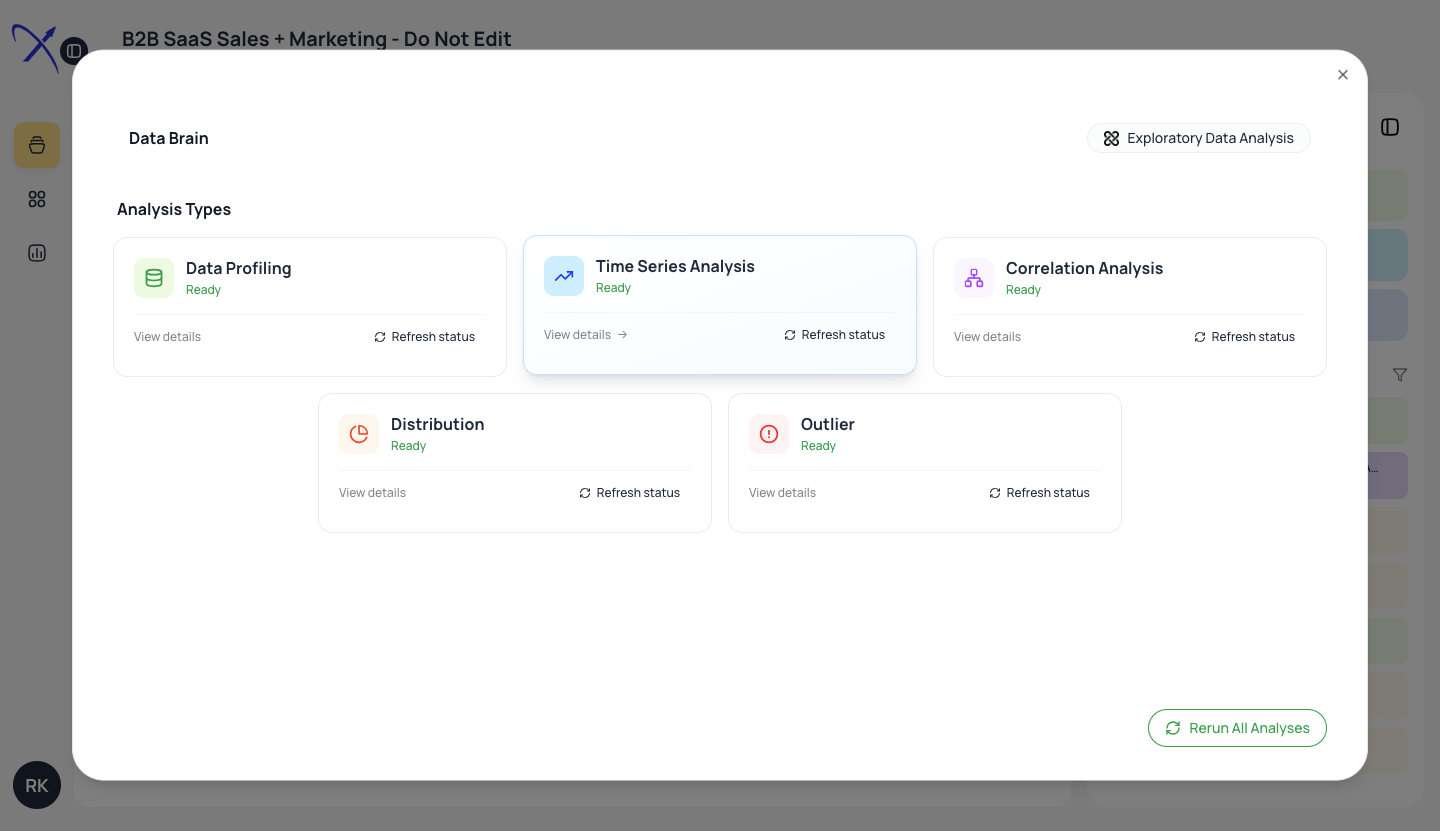The height and width of the screenshot is (831, 1440).
Task: Select the Data Profiling card title
Action: click(x=238, y=268)
